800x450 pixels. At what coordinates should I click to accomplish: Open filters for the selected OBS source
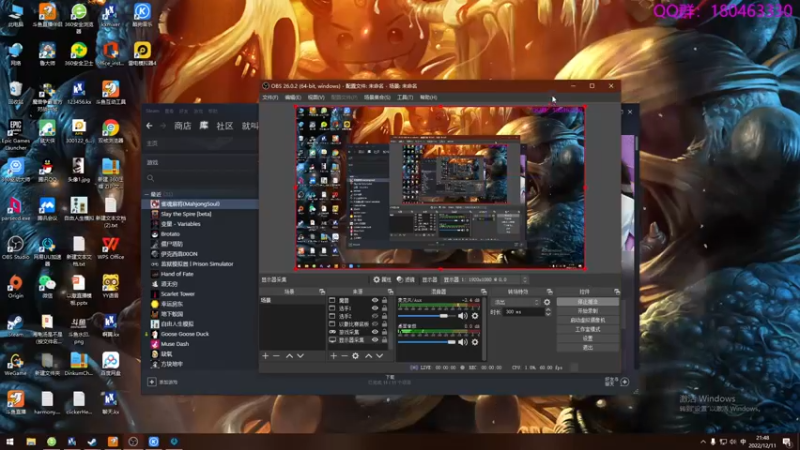point(406,280)
